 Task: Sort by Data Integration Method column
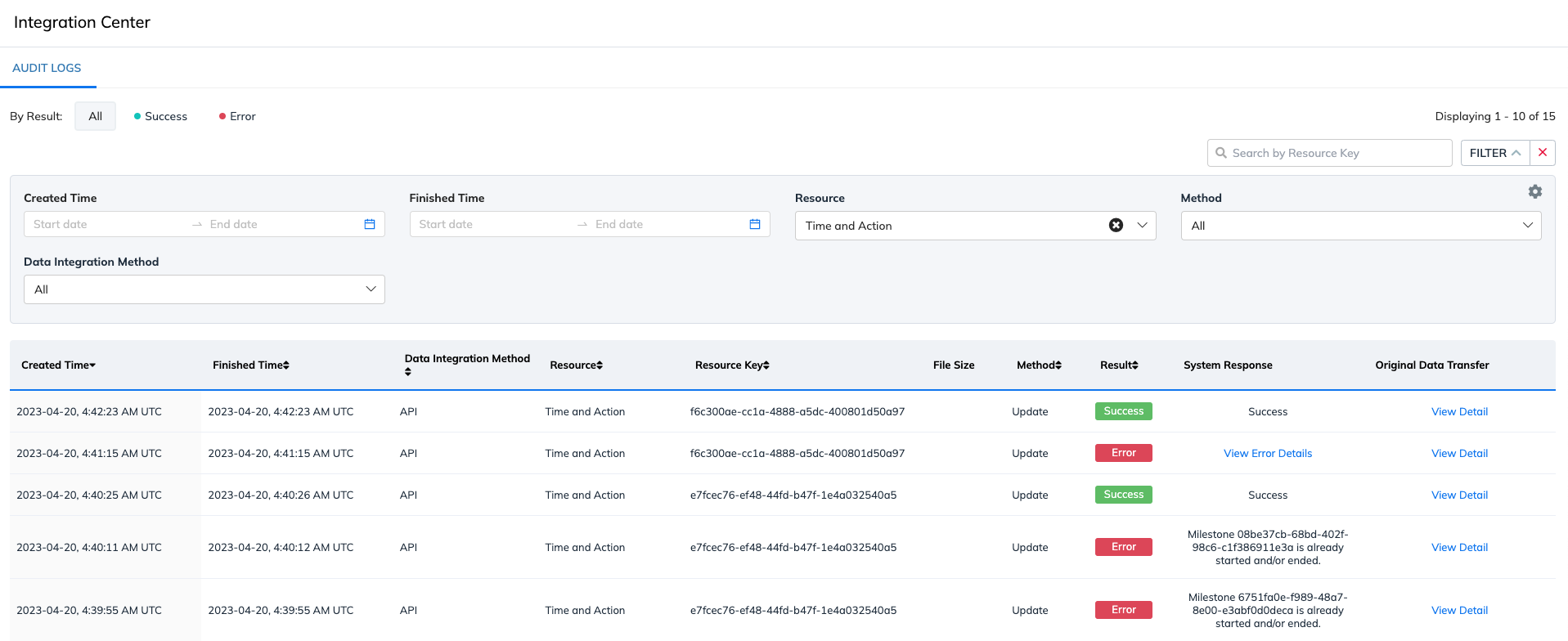[x=467, y=365]
